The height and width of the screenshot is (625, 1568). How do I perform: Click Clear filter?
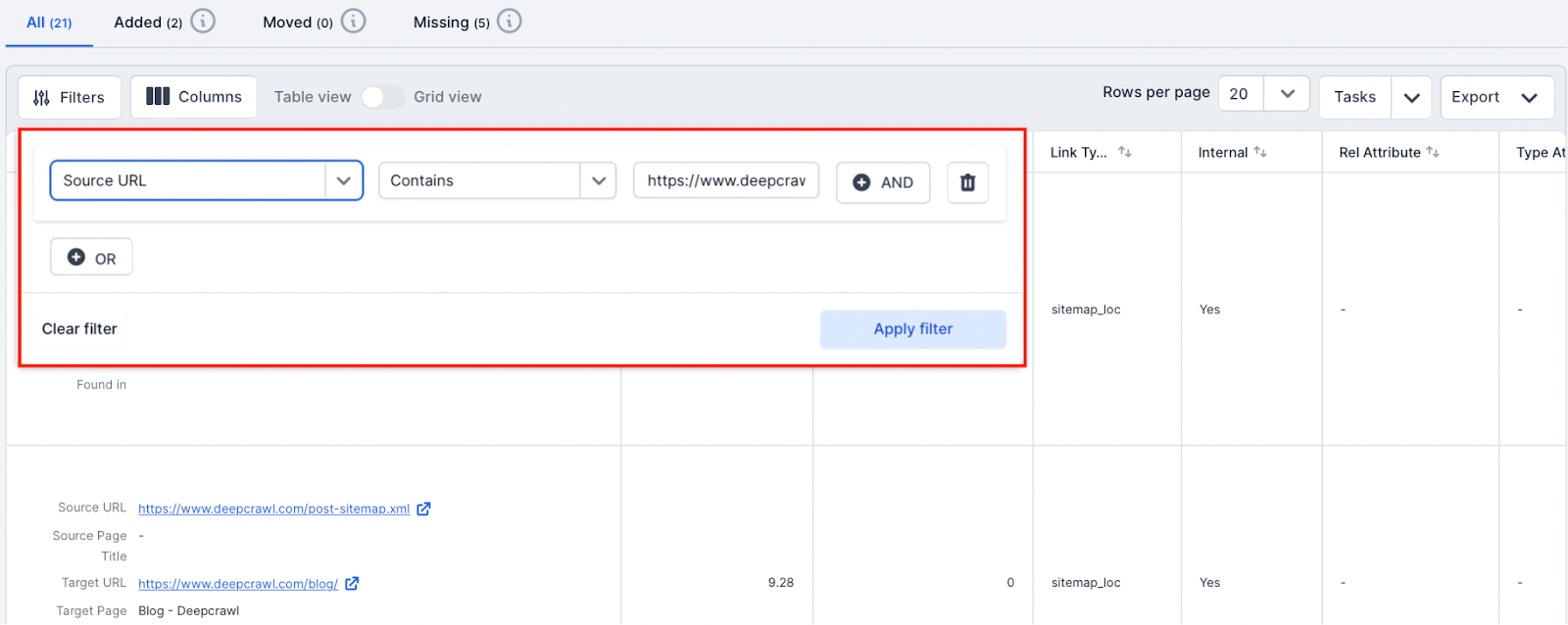(79, 329)
